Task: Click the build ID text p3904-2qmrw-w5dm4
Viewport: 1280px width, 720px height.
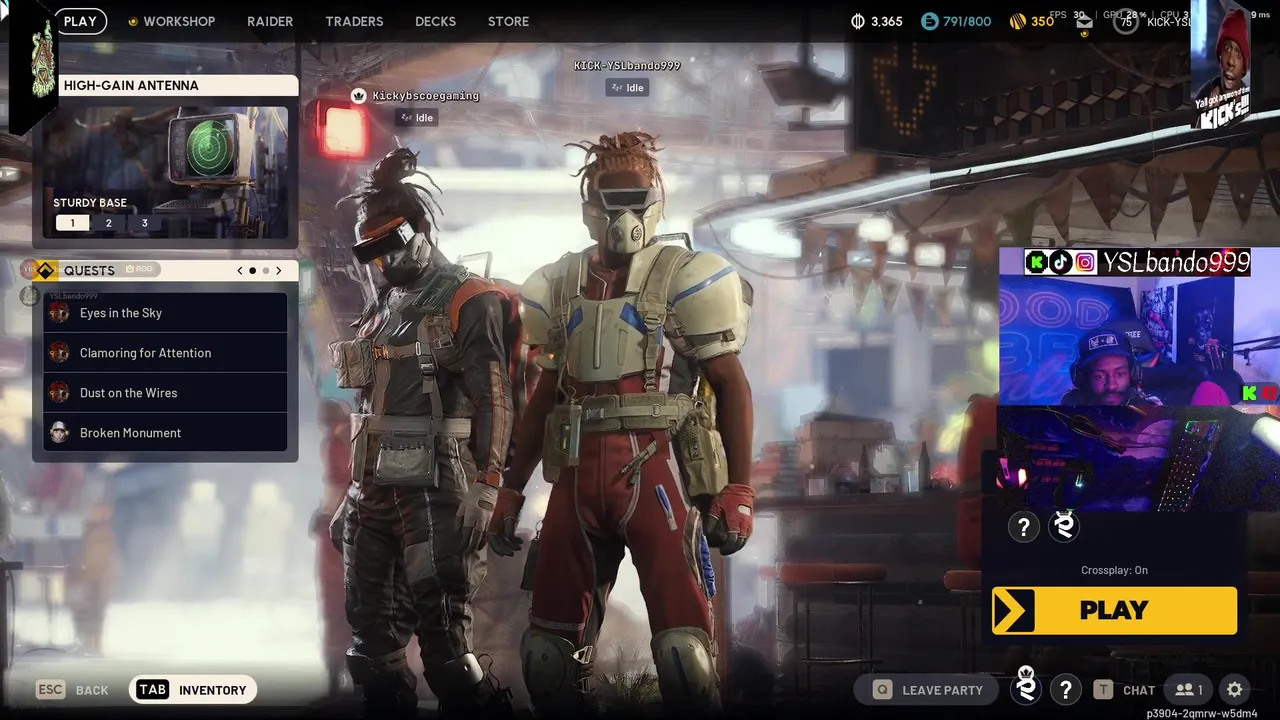Action: click(1202, 713)
